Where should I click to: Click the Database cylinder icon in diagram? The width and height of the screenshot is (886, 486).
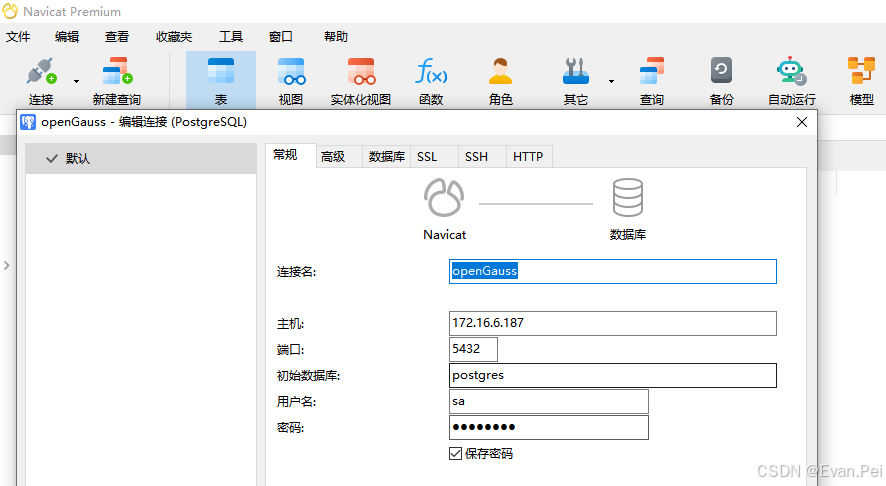(628, 197)
